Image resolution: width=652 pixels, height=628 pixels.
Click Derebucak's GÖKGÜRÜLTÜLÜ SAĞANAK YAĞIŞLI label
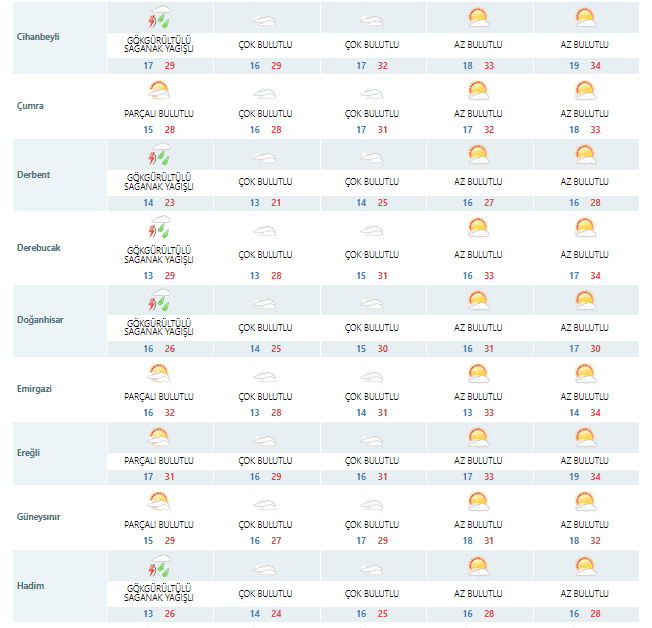[159, 255]
